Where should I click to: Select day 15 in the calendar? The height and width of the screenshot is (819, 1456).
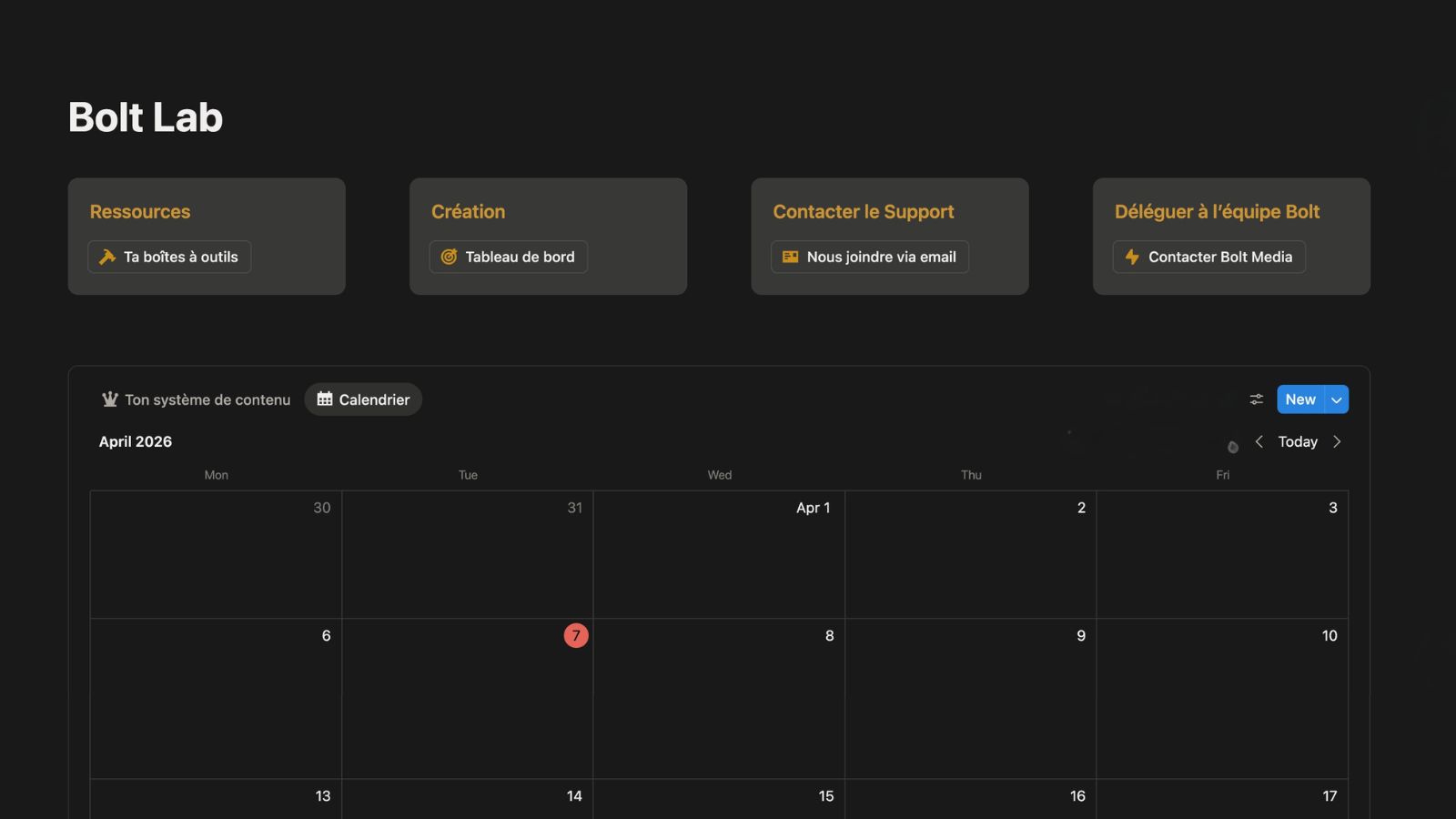tap(719, 799)
